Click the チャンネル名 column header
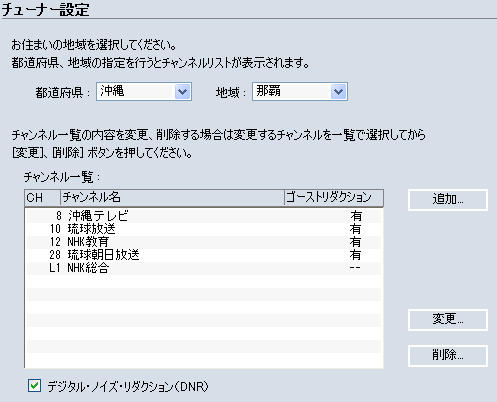Viewport: 497px width, 402px height. 172,198
